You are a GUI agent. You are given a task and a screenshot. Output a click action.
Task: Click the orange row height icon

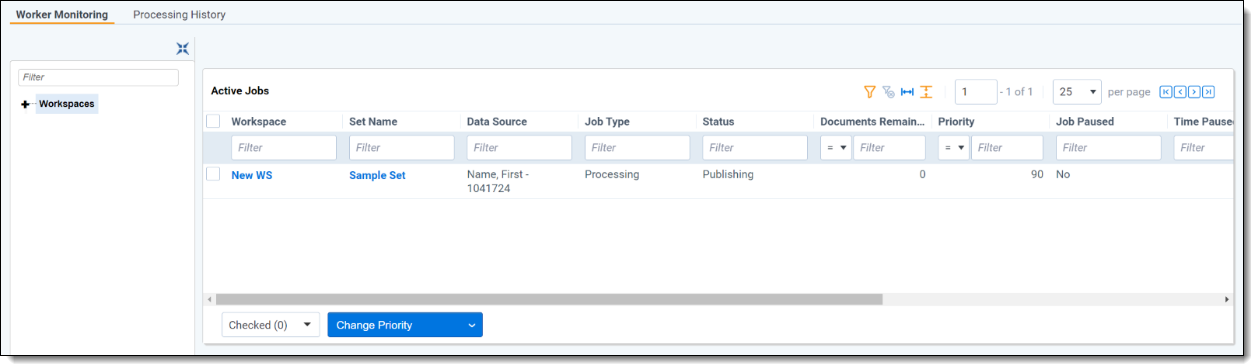[926, 92]
